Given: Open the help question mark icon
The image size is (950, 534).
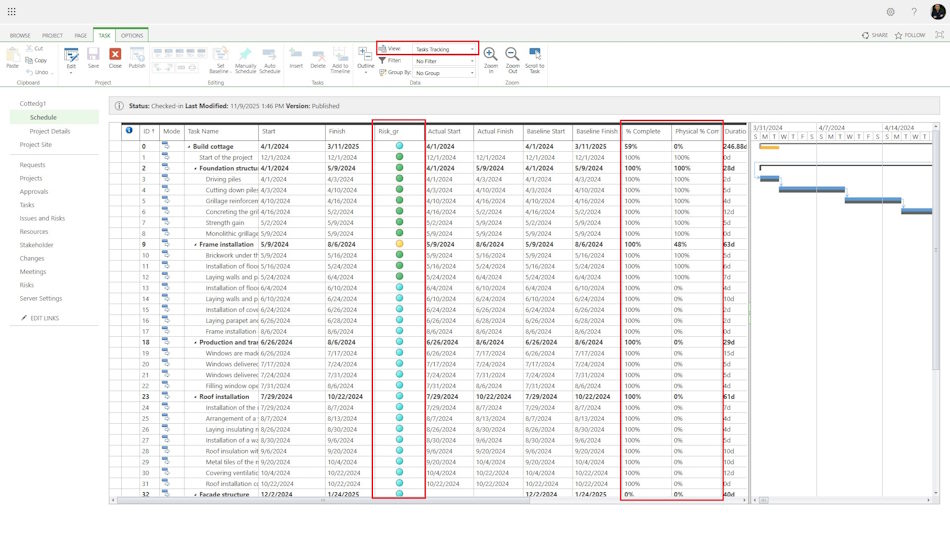Looking at the screenshot, I should tap(914, 12).
